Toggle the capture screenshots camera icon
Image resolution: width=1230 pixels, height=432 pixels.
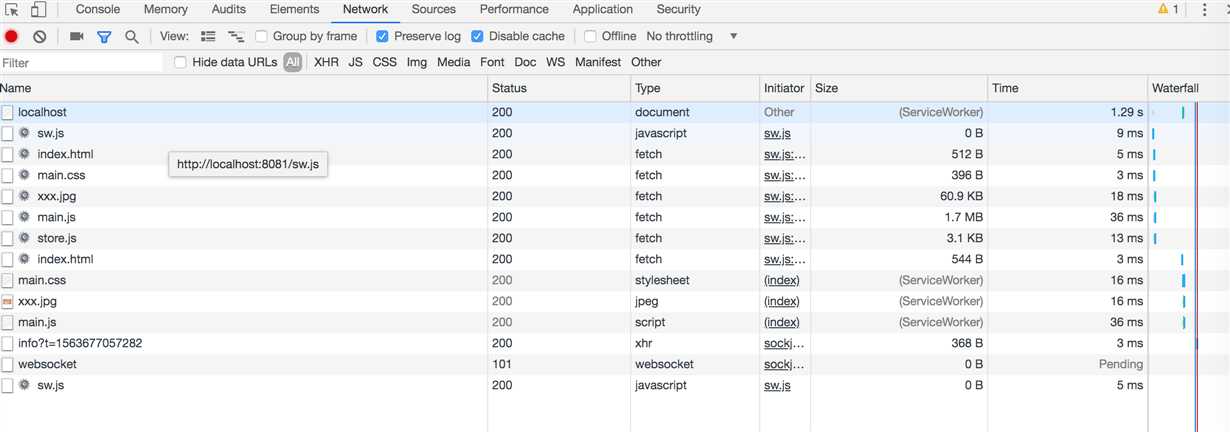pos(76,36)
